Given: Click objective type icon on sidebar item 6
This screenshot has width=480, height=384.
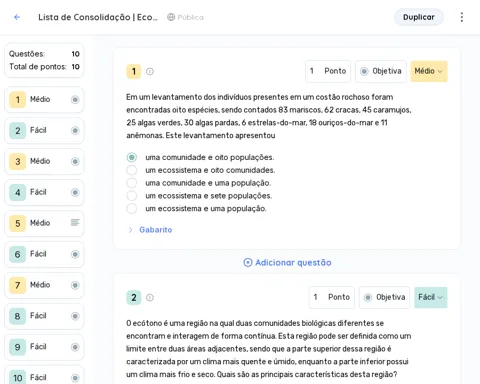Looking at the screenshot, I should (x=75, y=254).
